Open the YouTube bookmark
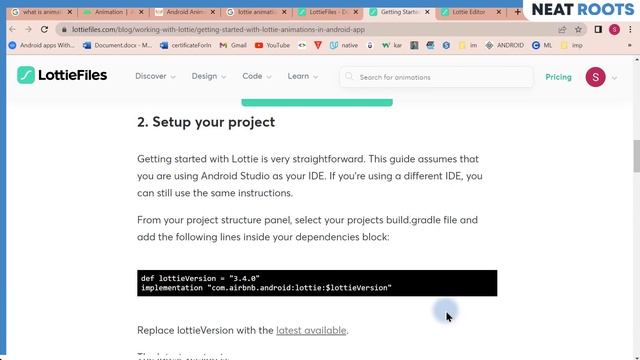Image resolution: width=640 pixels, height=360 pixels. click(272, 45)
